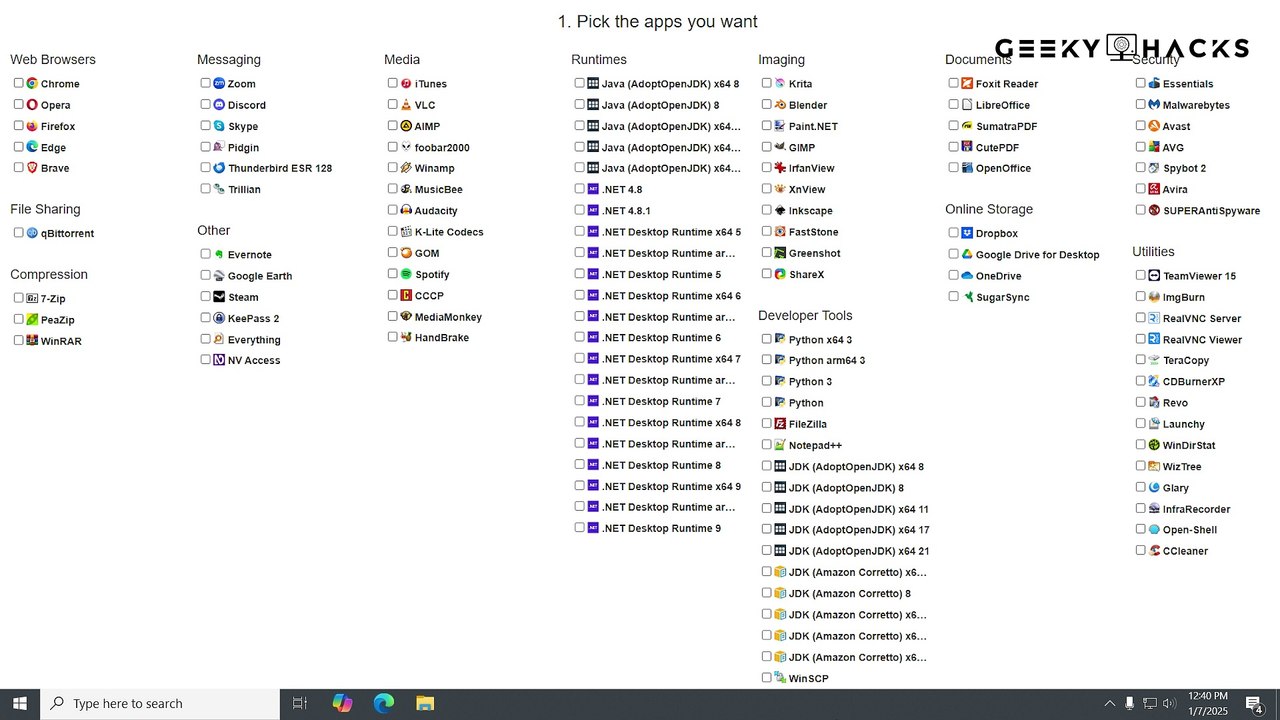Tick the foobar2000 checkbox
The image size is (1280, 720).
pos(393,146)
